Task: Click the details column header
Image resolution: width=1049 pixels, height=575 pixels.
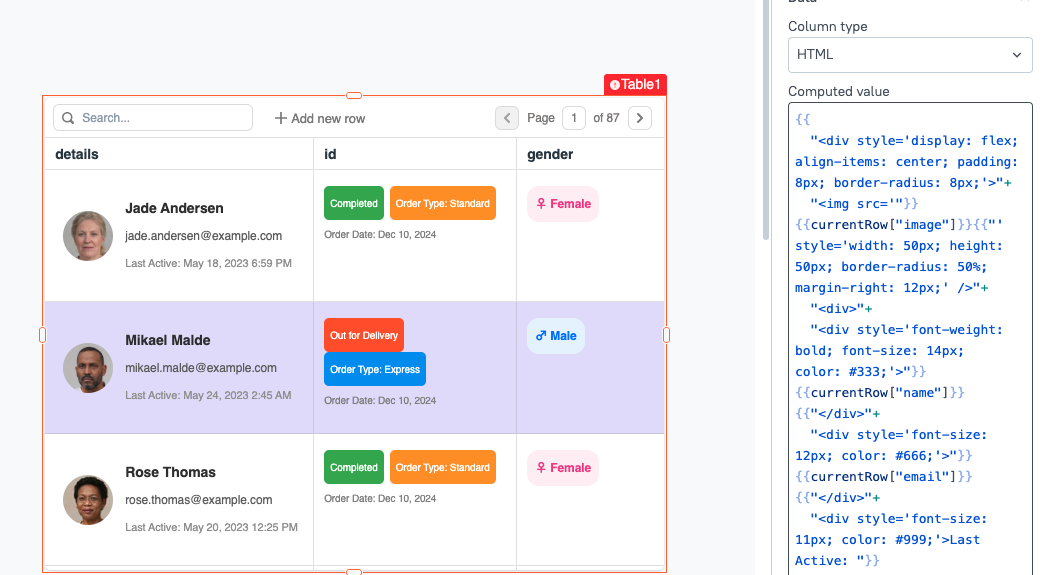Action: click(77, 154)
